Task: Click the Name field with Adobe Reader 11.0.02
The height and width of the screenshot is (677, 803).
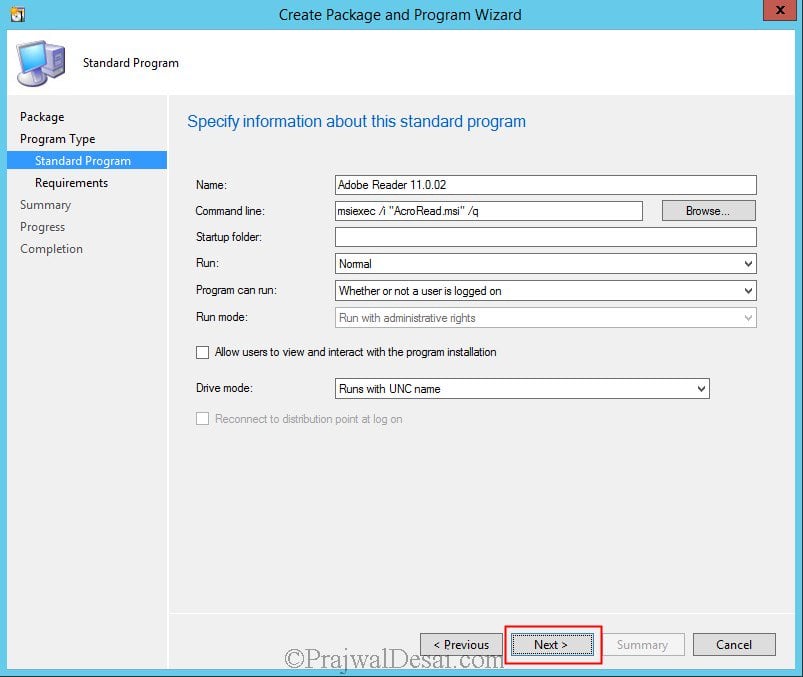Action: click(x=545, y=185)
